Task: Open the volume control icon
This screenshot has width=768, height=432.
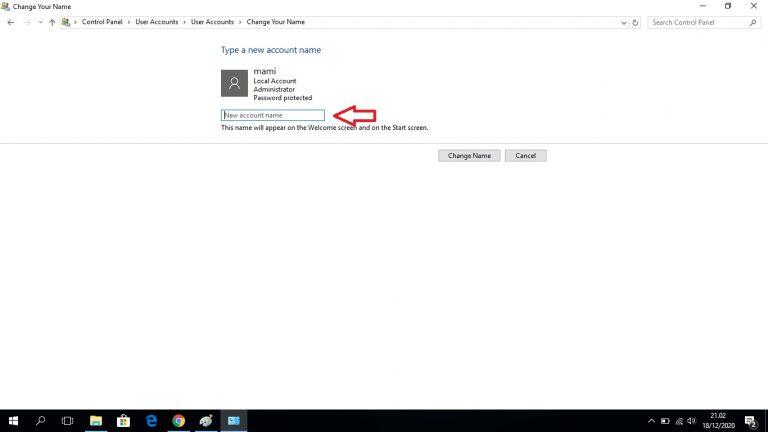Action: tap(692, 421)
